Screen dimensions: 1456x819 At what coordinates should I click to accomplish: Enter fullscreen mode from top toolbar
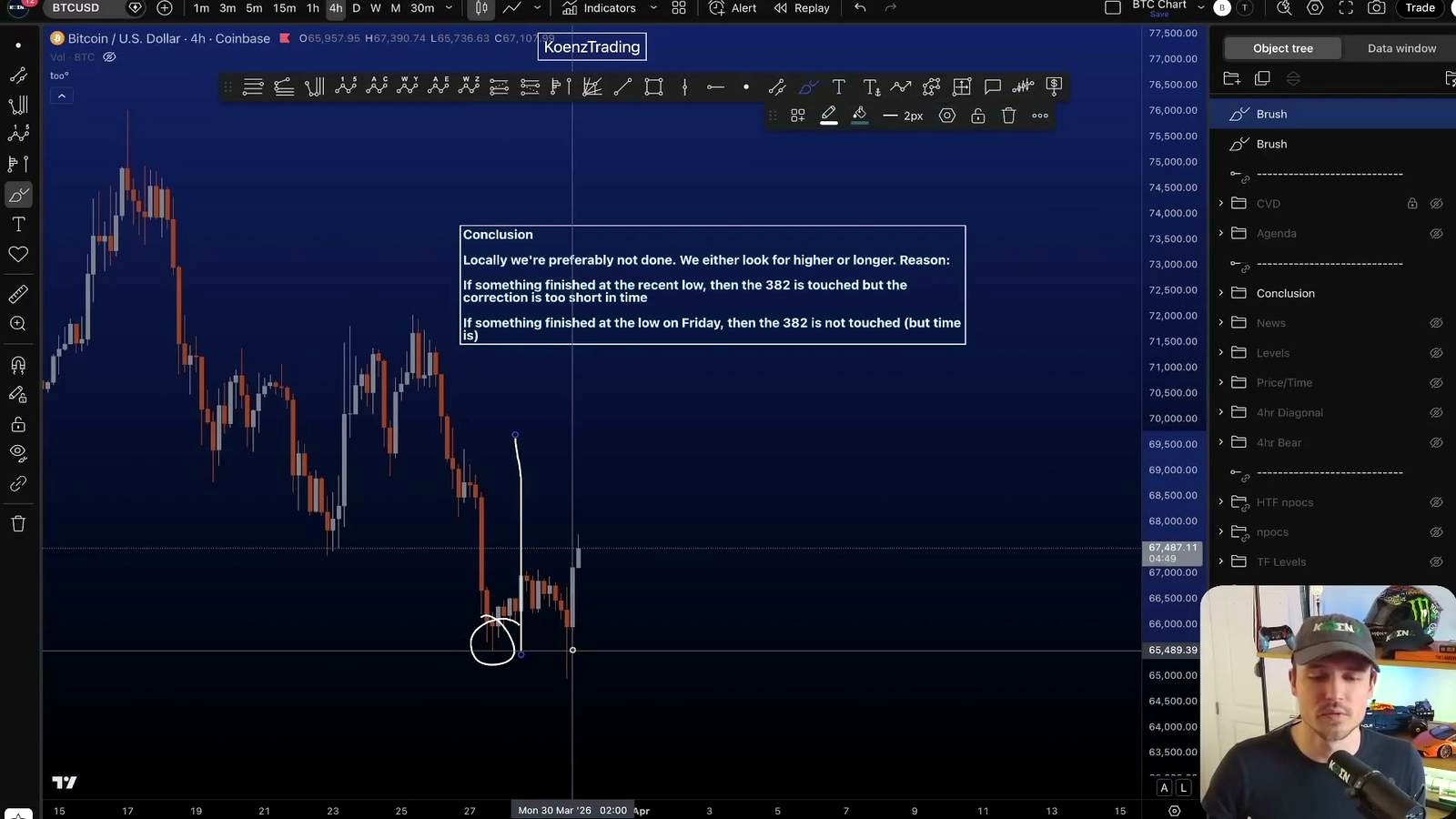(x=1346, y=8)
